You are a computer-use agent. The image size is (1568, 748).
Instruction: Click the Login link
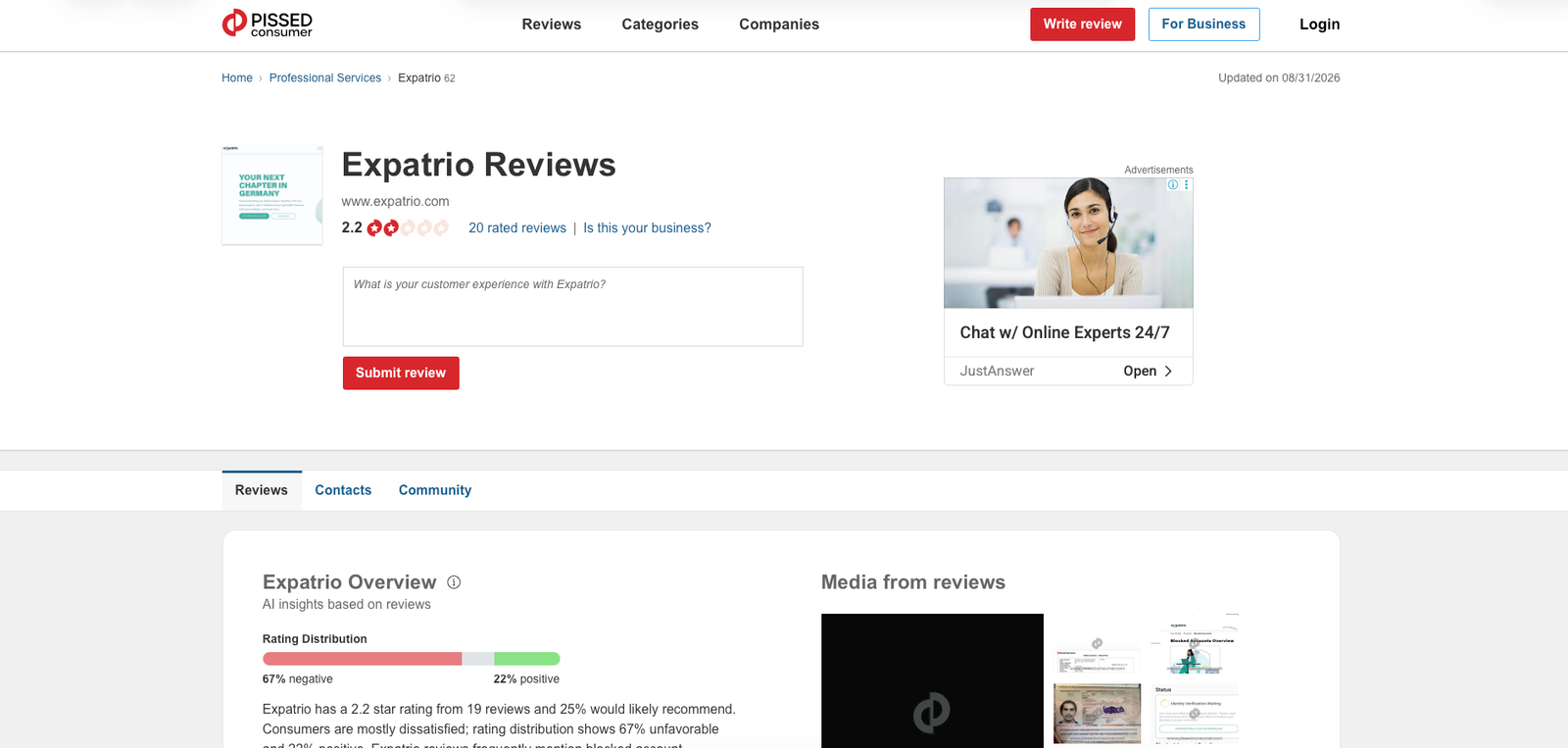click(1319, 25)
